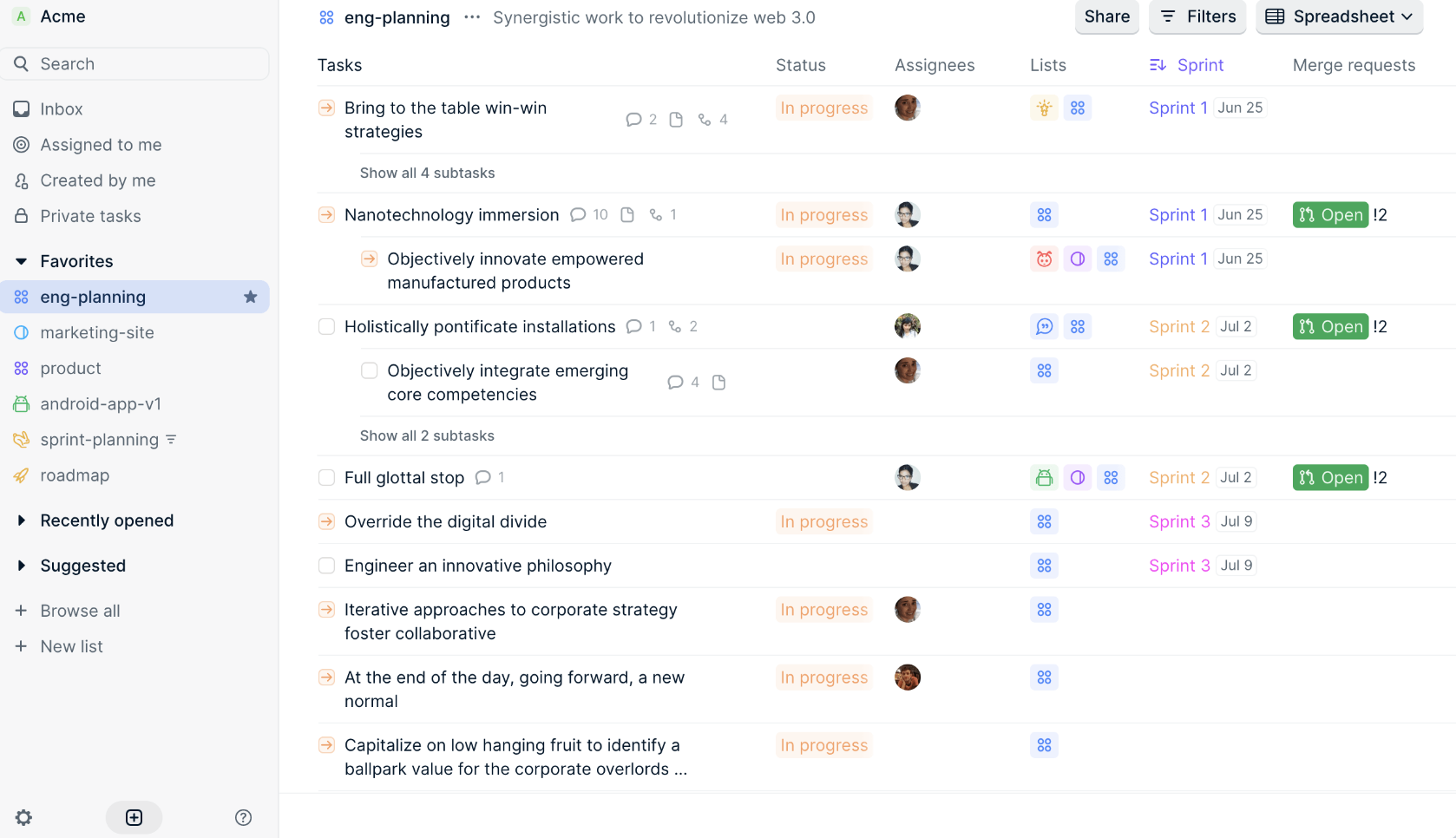Check off Holistically pontificate installations task

(326, 327)
